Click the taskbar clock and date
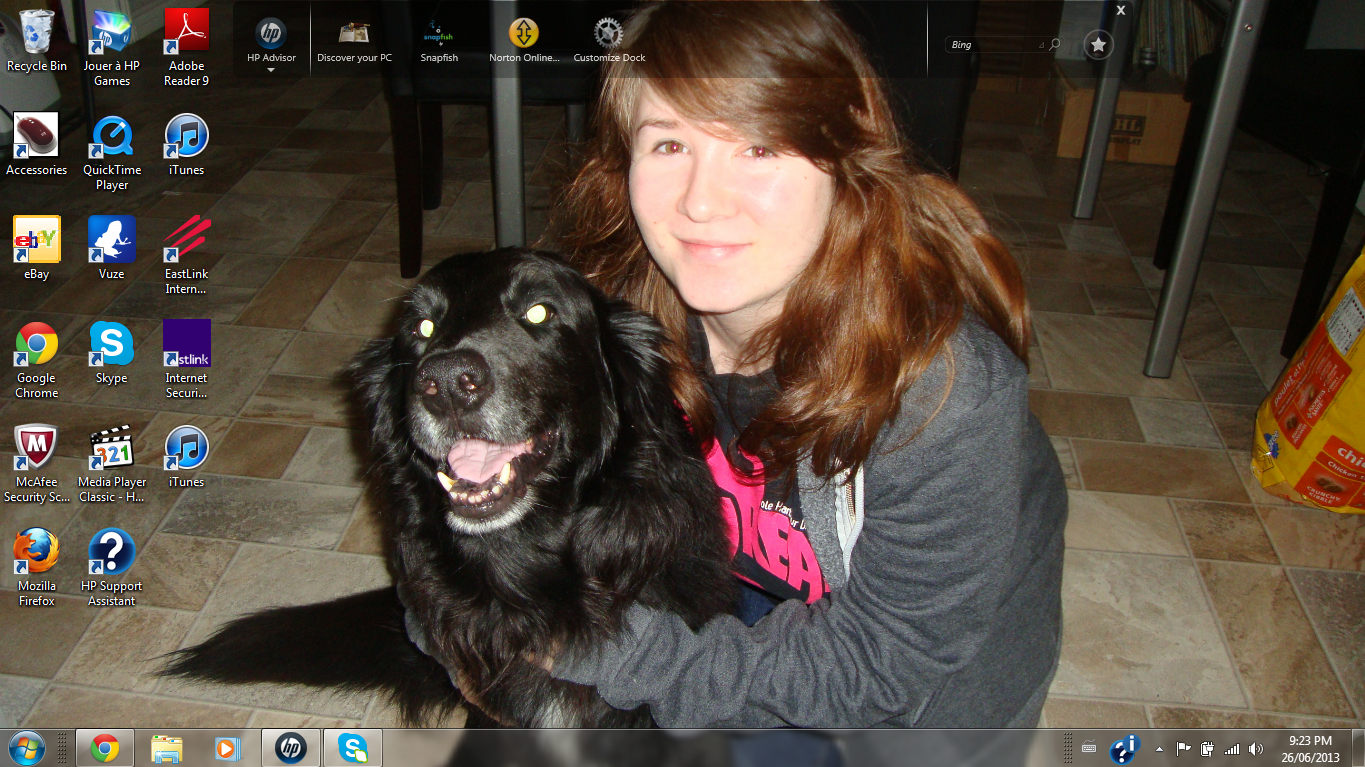 click(1310, 748)
